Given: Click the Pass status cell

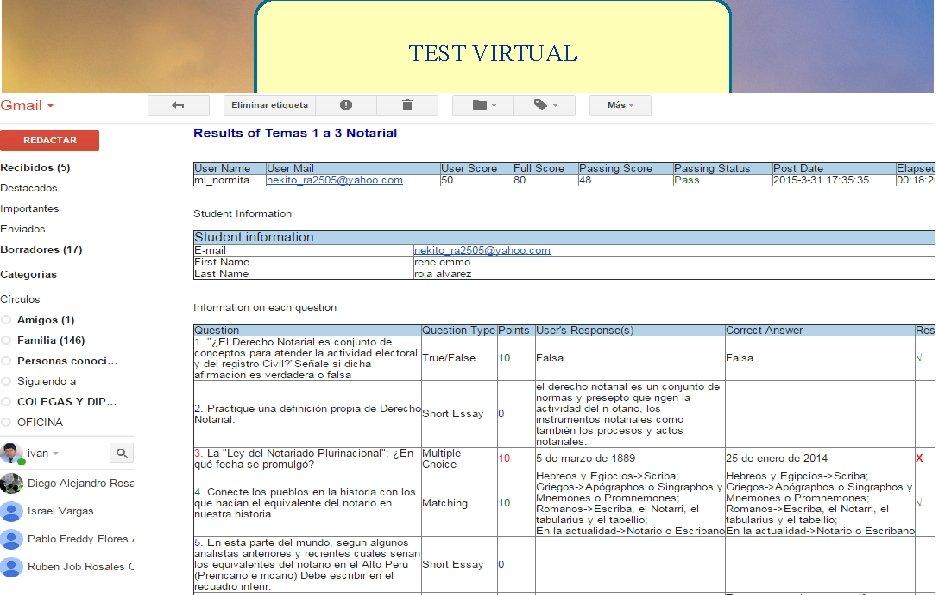Looking at the screenshot, I should tap(686, 180).
